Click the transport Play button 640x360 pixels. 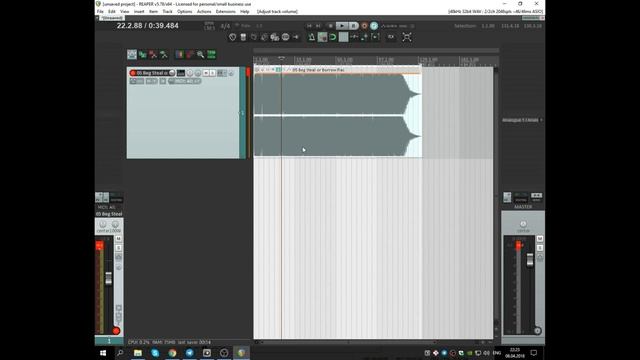(x=342, y=26)
